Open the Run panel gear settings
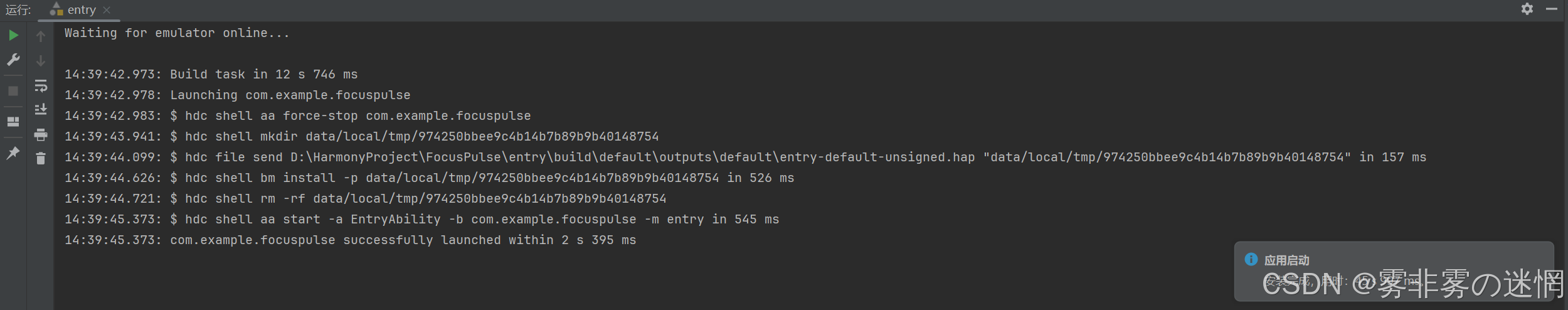1568x310 pixels. (1527, 9)
